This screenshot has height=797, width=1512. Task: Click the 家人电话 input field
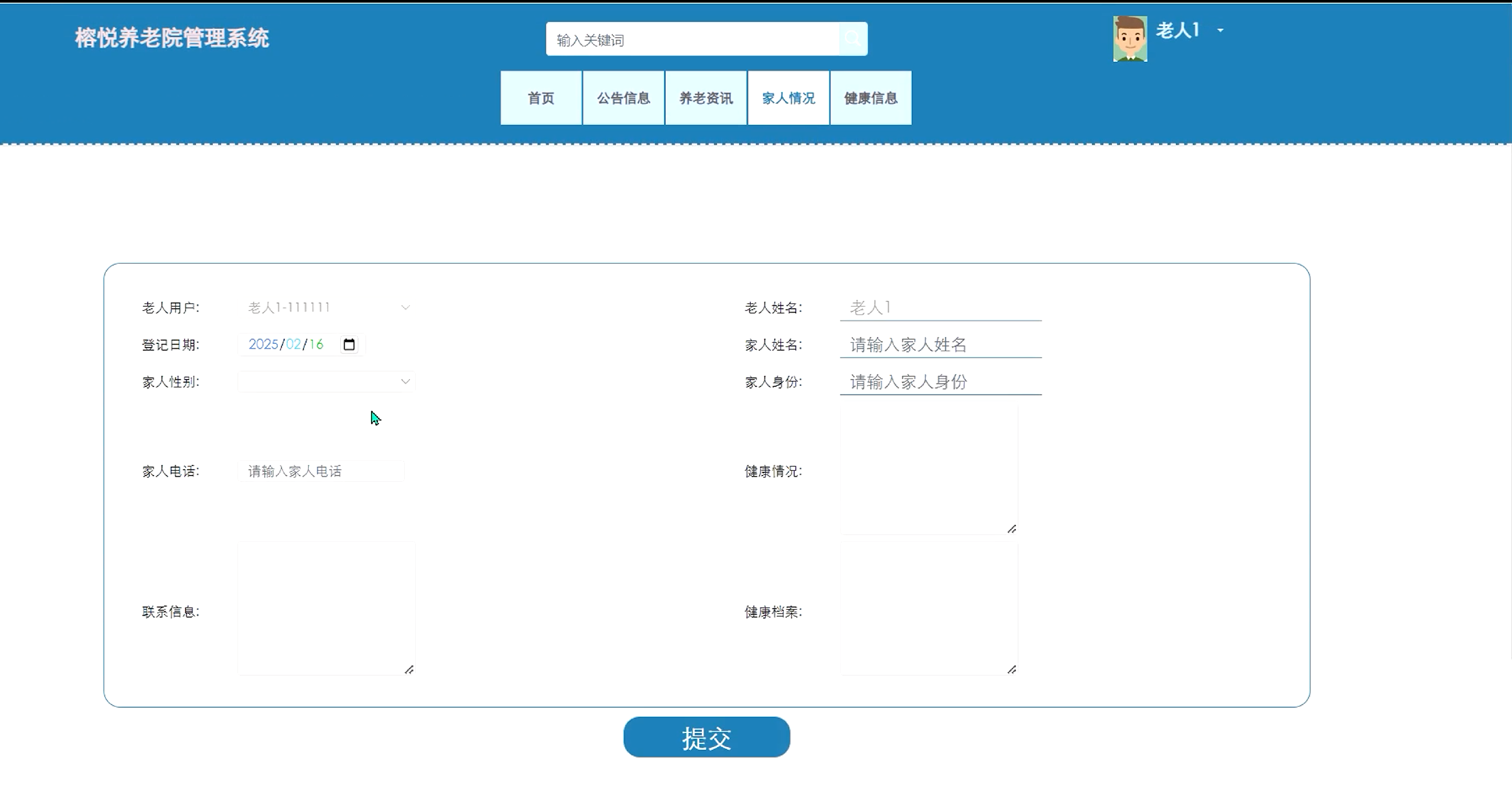(x=320, y=471)
